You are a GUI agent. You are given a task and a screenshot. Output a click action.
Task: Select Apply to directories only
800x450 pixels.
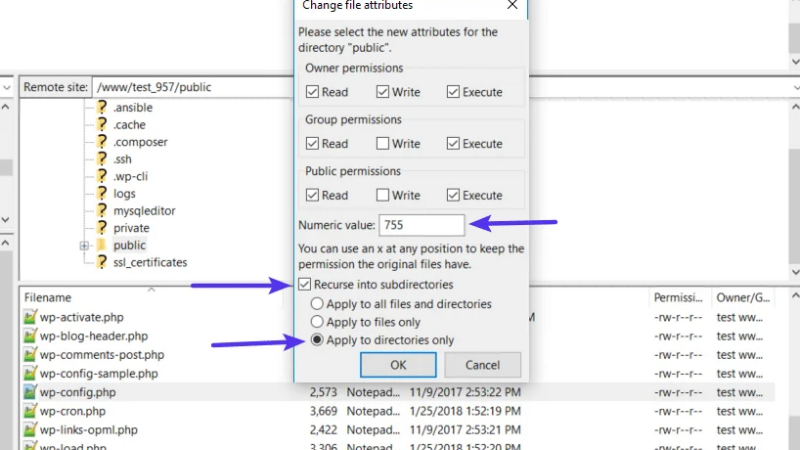(317, 340)
